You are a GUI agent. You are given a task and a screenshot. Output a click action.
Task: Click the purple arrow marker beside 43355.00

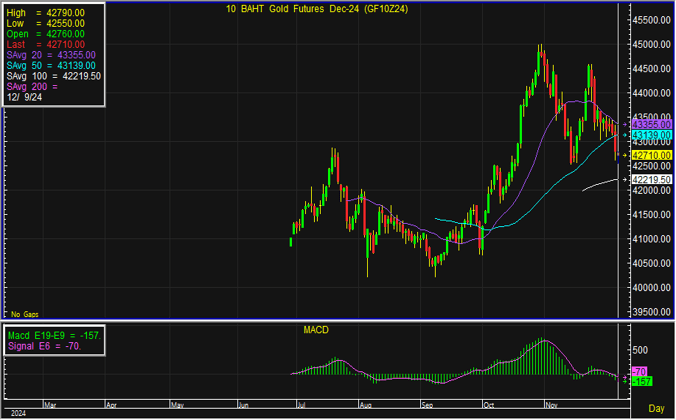[x=624, y=124]
